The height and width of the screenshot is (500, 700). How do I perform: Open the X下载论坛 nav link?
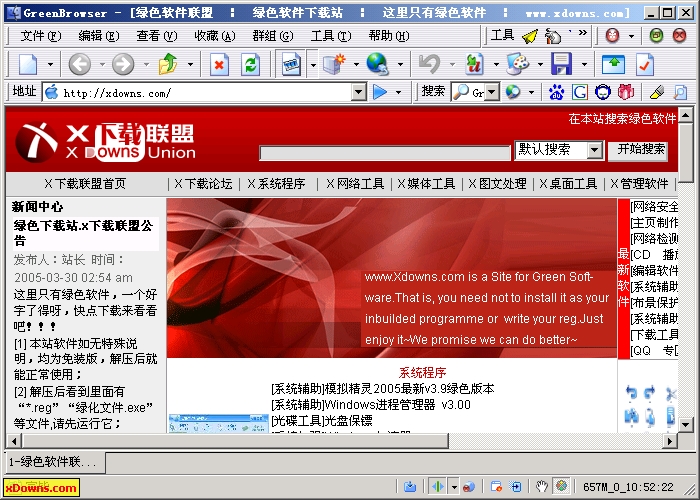click(x=203, y=183)
